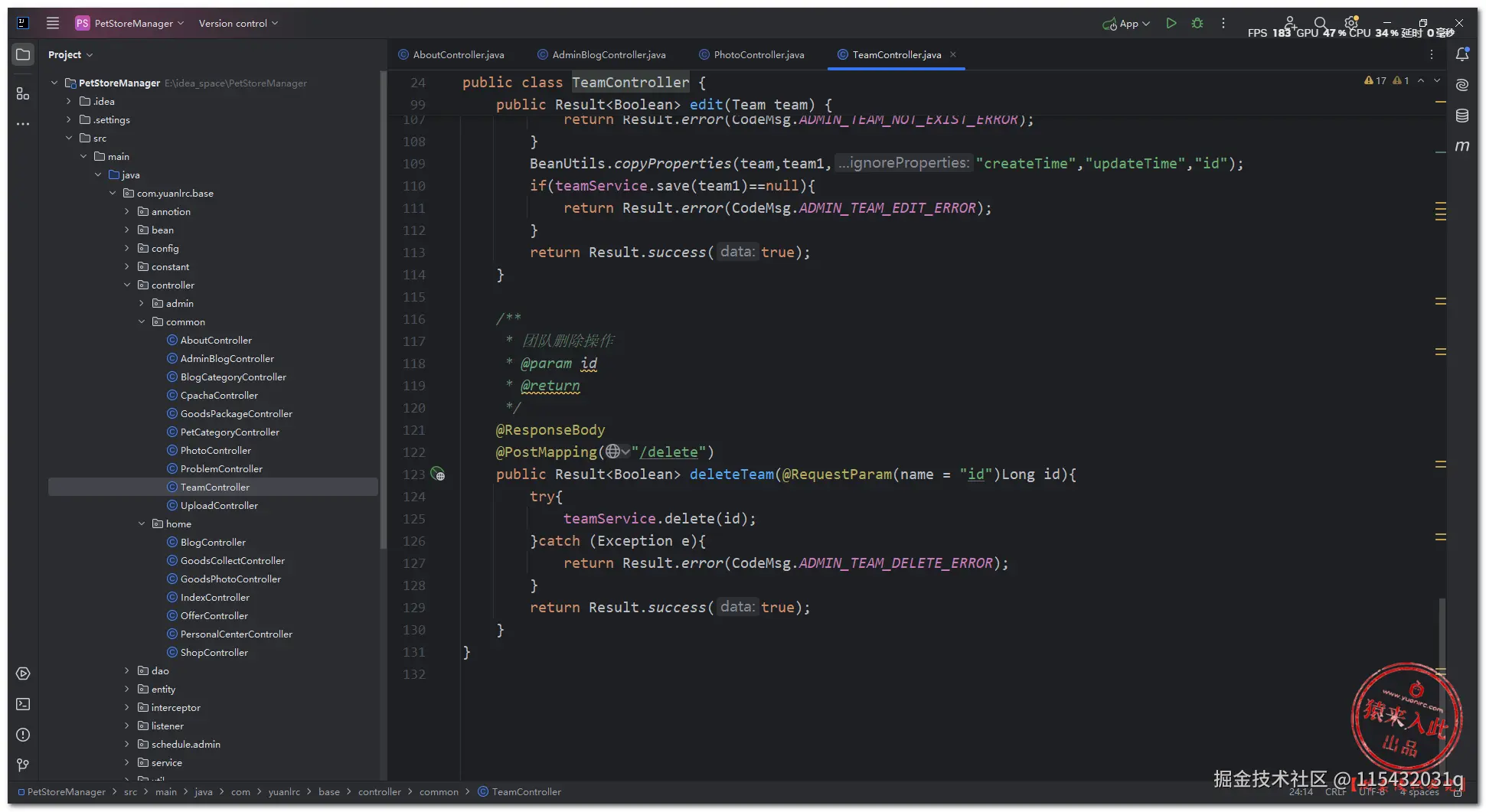Click the warnings count indicator 17
Image resolution: width=1486 pixels, height=812 pixels.
(x=1375, y=80)
